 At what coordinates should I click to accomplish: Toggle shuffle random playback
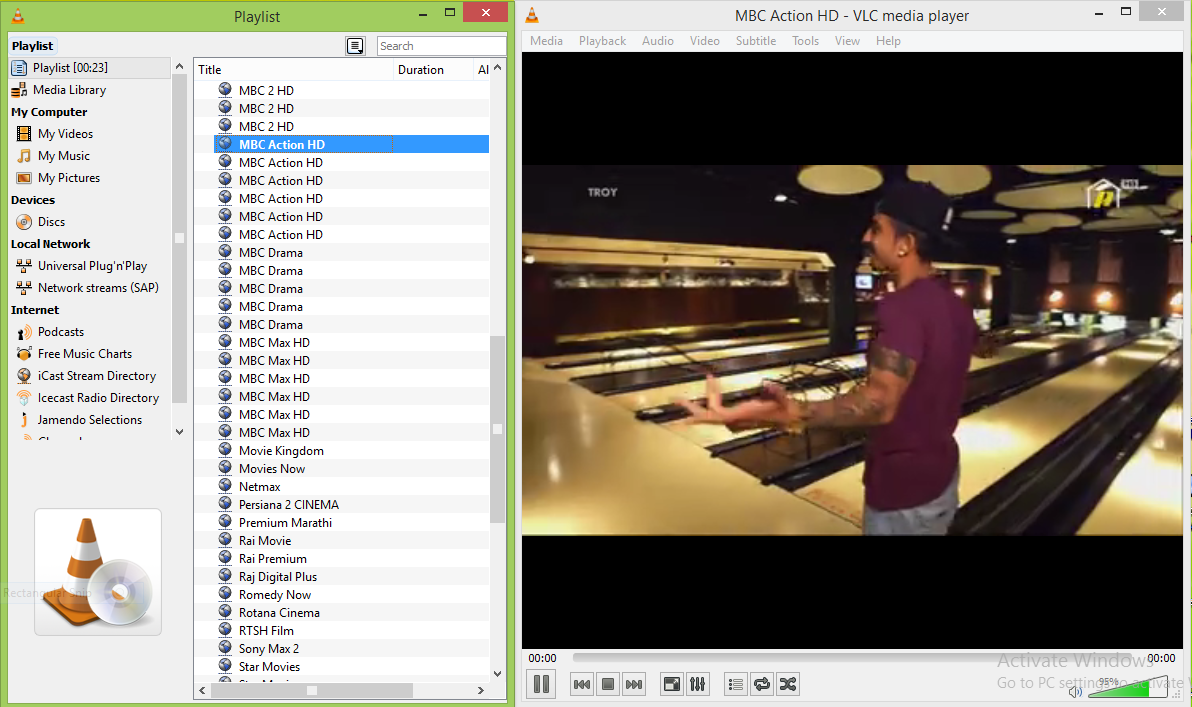tap(788, 684)
